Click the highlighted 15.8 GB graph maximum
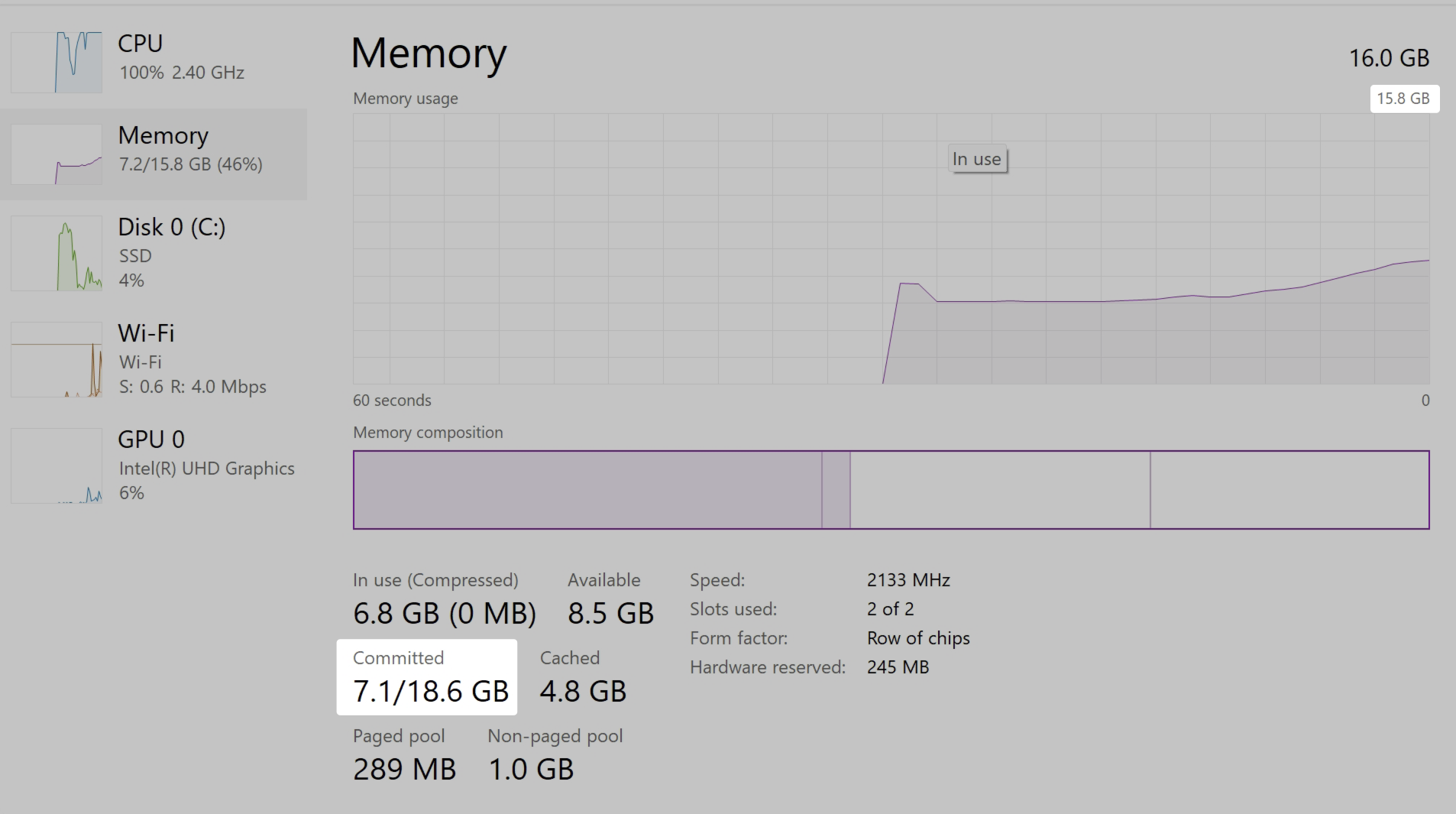The width and height of the screenshot is (1456, 814). point(1403,99)
